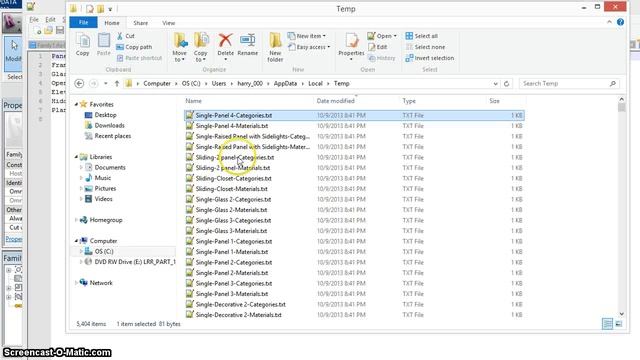Screen dimensions: 640x360
Task: Switch to the Home ribbon tab
Action: coord(112,23)
